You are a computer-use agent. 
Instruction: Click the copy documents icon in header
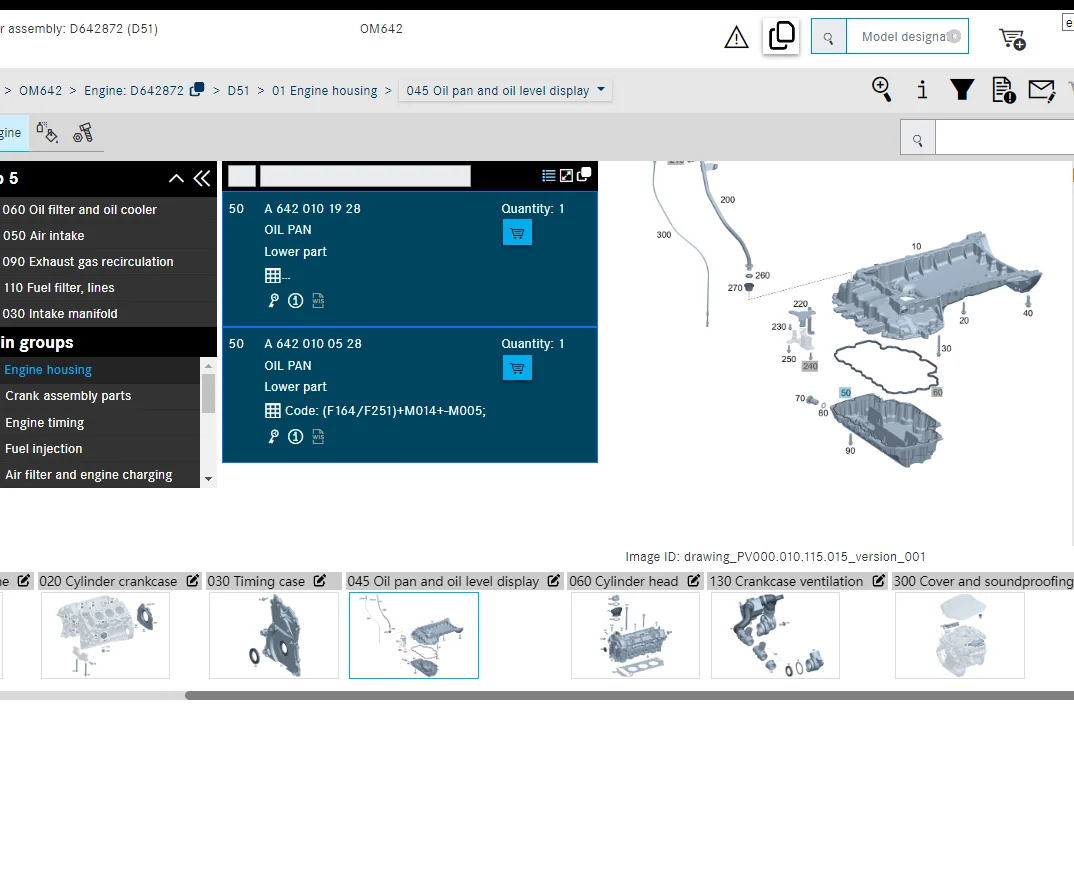(x=781, y=37)
